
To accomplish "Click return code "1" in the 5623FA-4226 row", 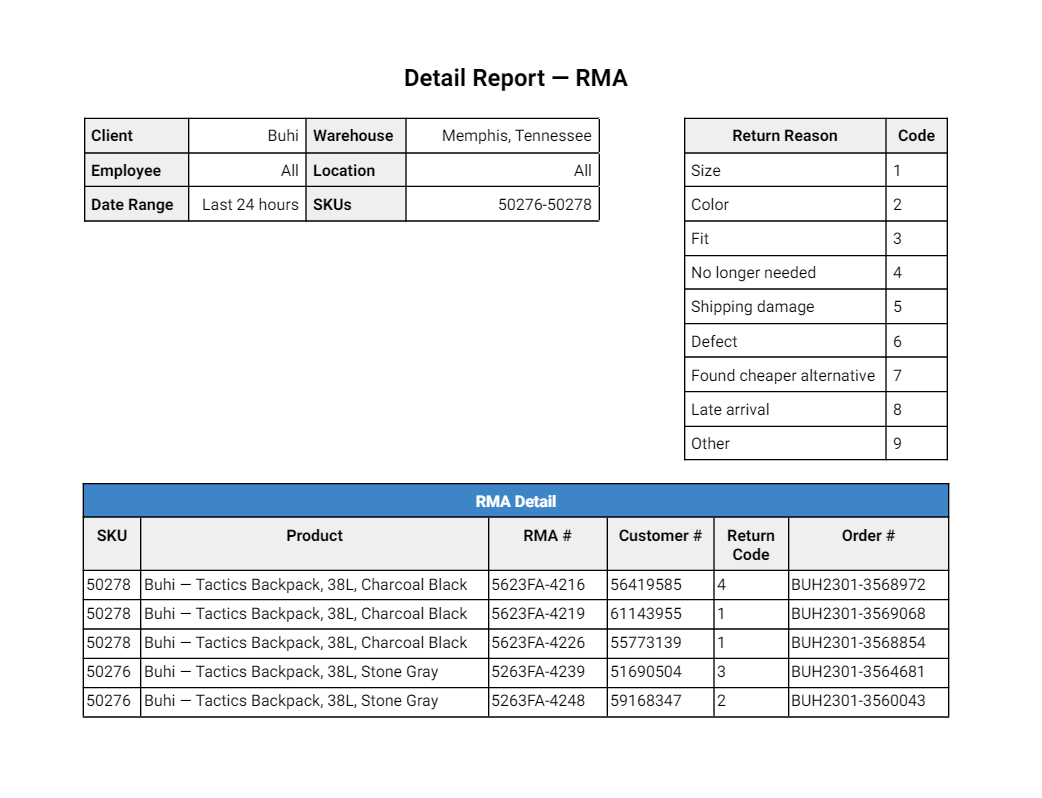I will 722,643.
